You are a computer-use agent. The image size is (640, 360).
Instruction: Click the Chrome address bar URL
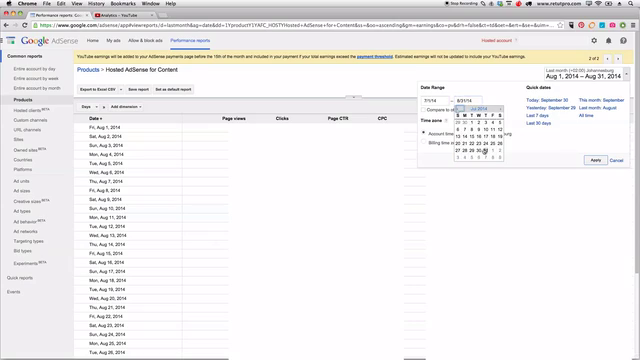(x=297, y=25)
